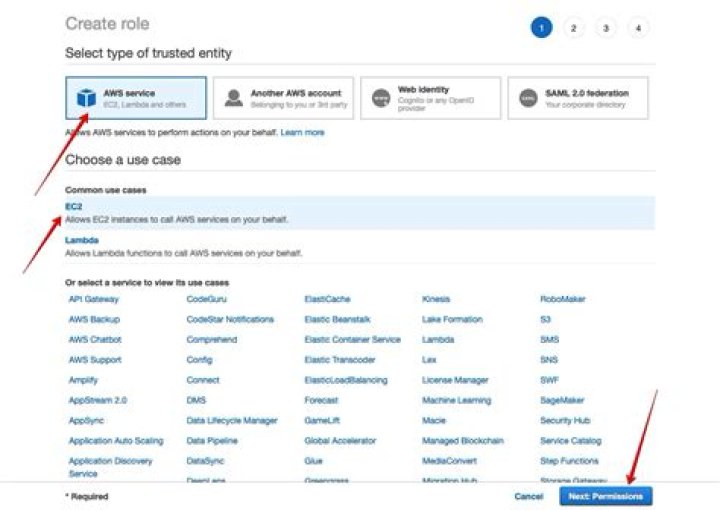Cancel the role creation
Viewport: 720px width, 510px height.
[528, 496]
